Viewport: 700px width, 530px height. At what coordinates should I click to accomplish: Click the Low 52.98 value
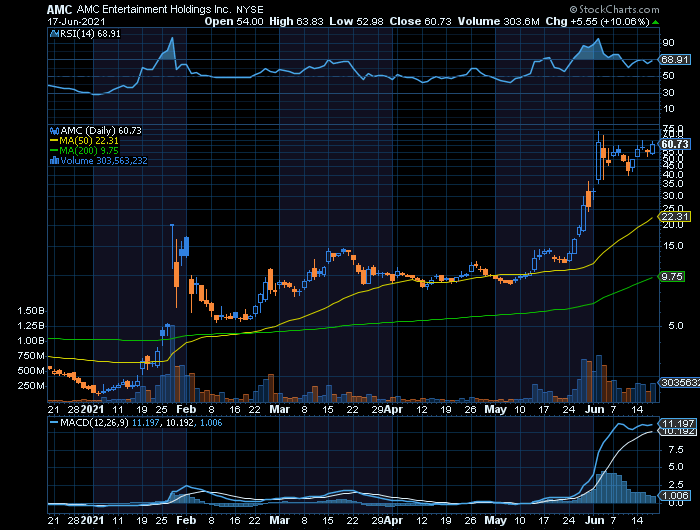point(356,21)
